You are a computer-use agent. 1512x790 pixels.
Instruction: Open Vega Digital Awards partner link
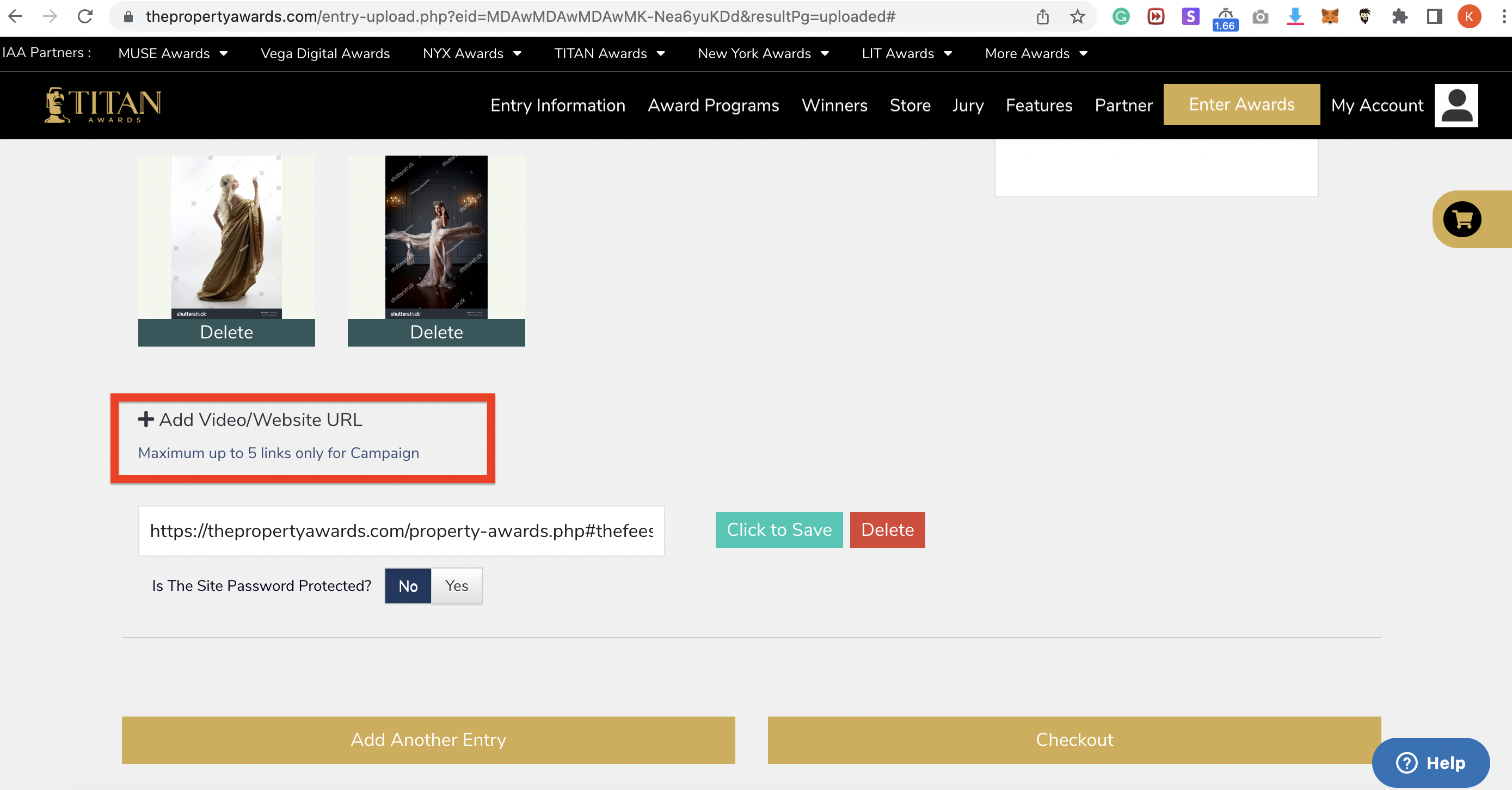(x=325, y=53)
